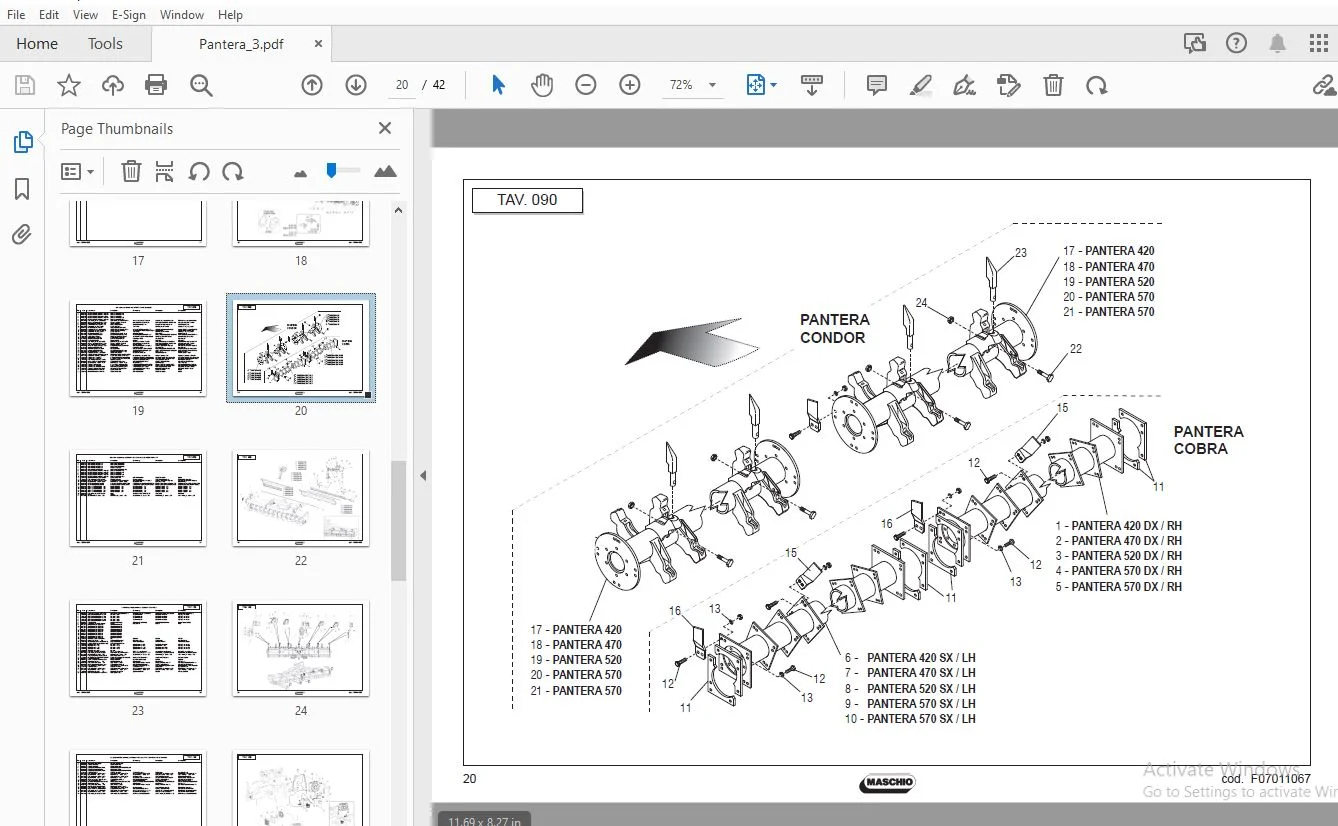Screen dimensions: 1338x826
Task: Open the thumbnails options menu dropdown
Action: 77,171
